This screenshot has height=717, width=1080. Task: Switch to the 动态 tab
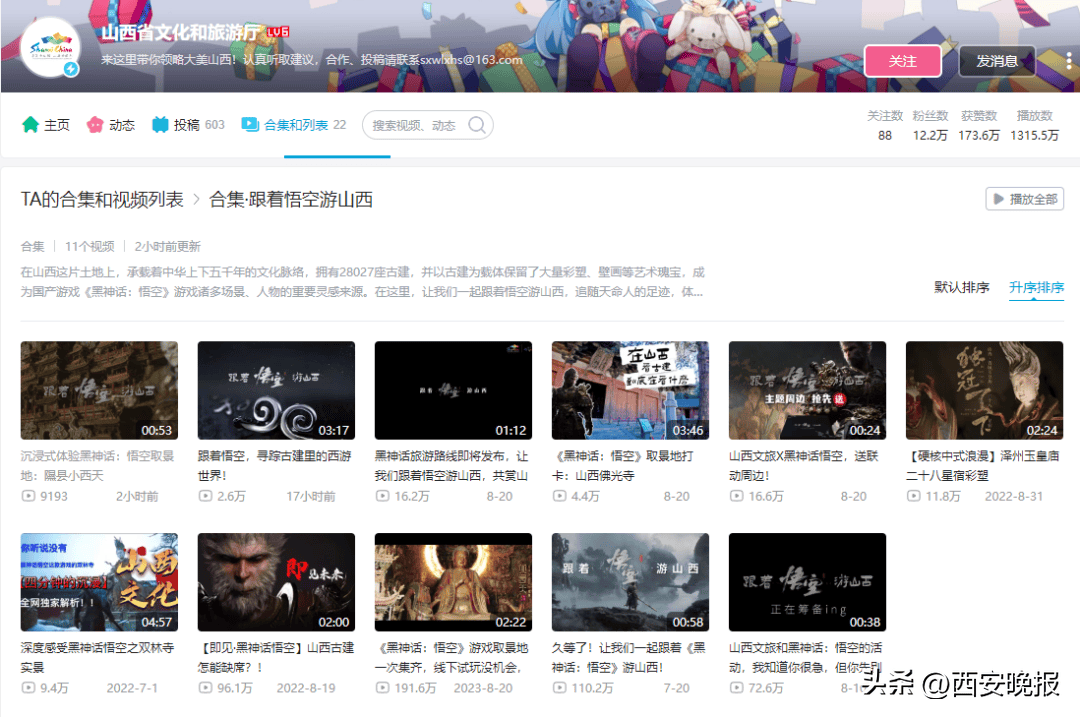point(110,125)
